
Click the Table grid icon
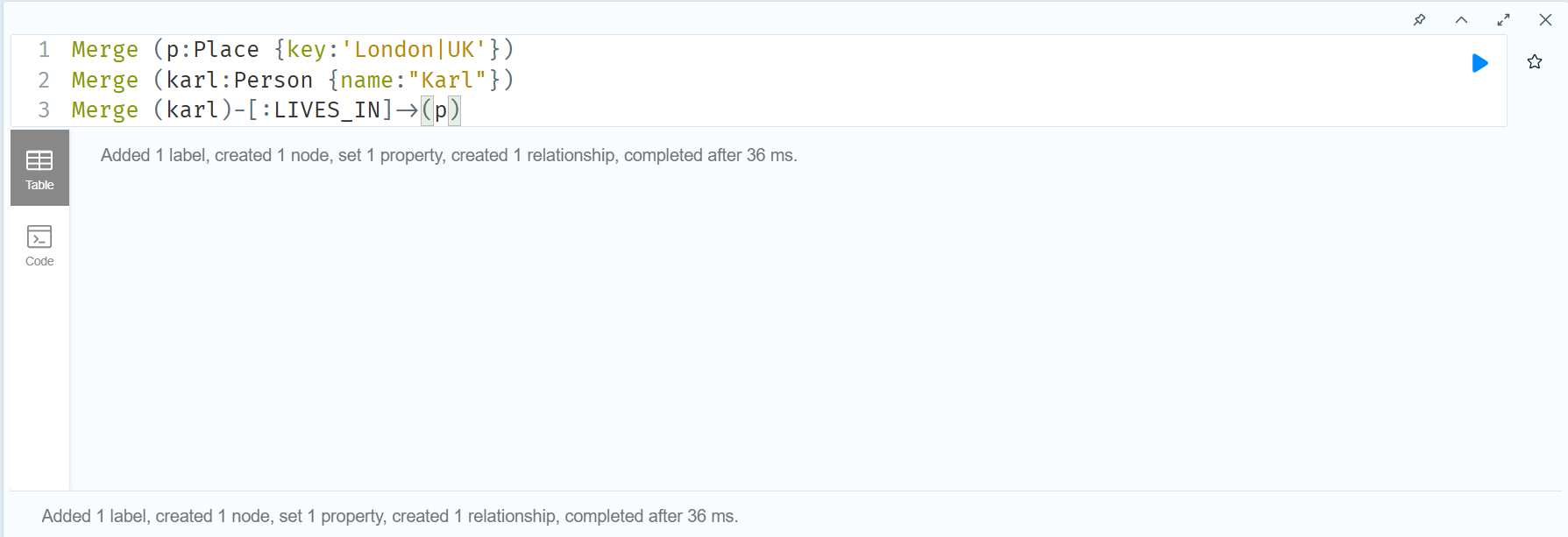pyautogui.click(x=39, y=160)
